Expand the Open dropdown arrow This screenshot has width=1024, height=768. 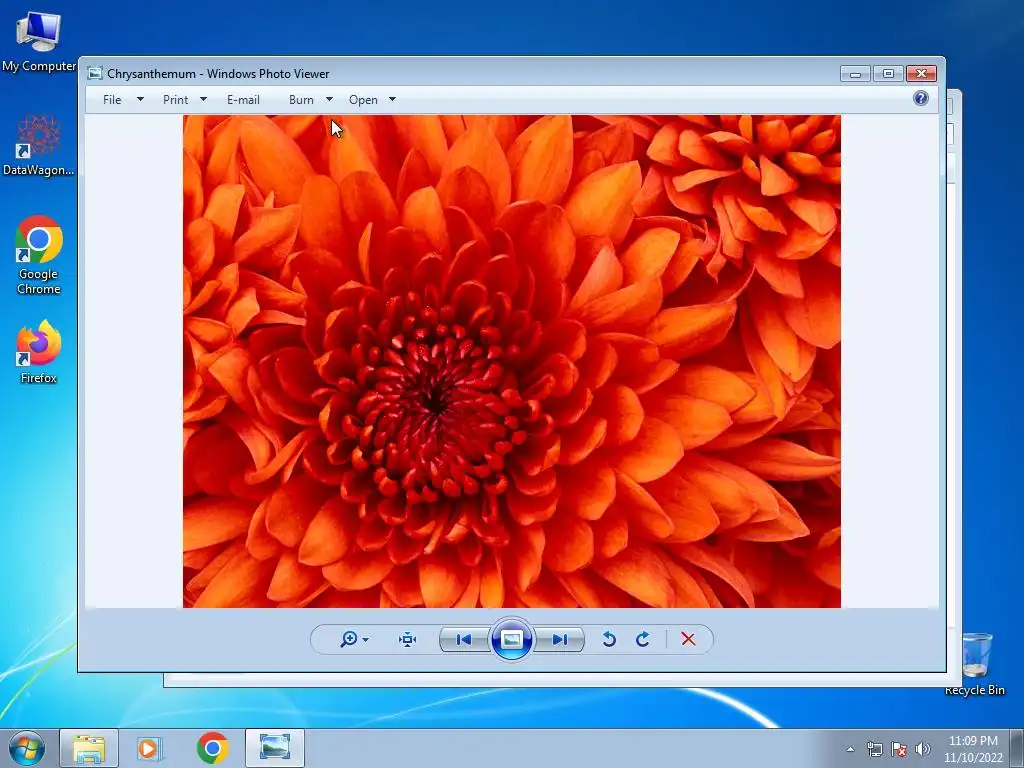pos(392,99)
